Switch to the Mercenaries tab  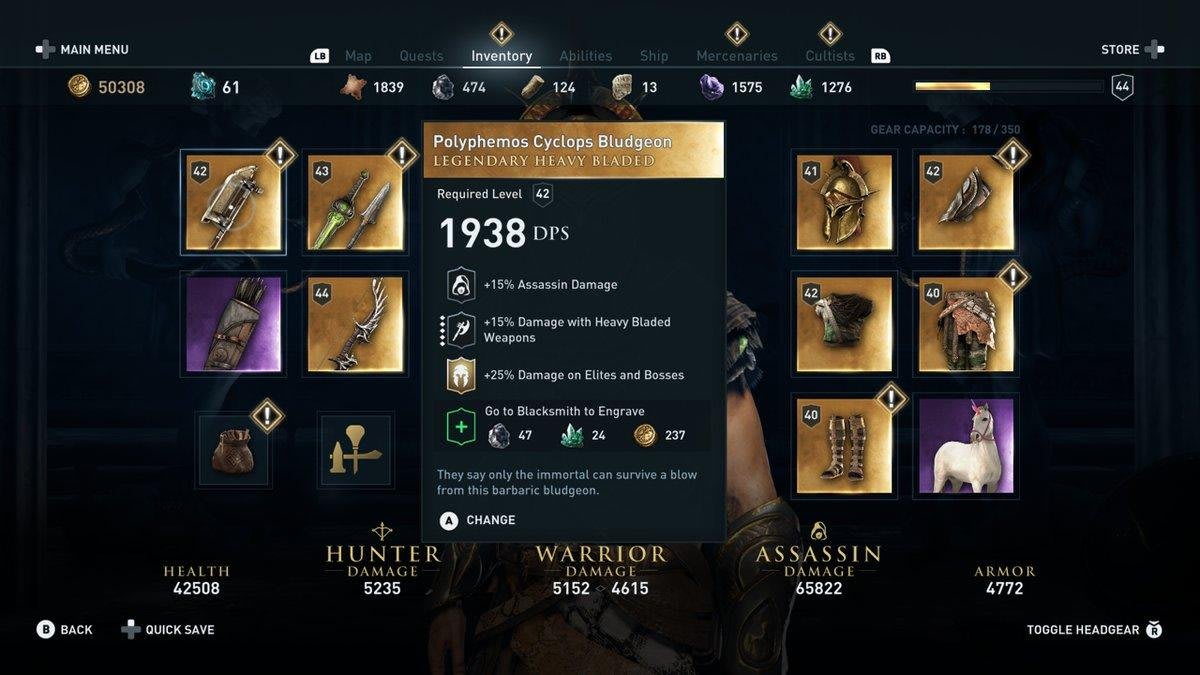point(737,56)
